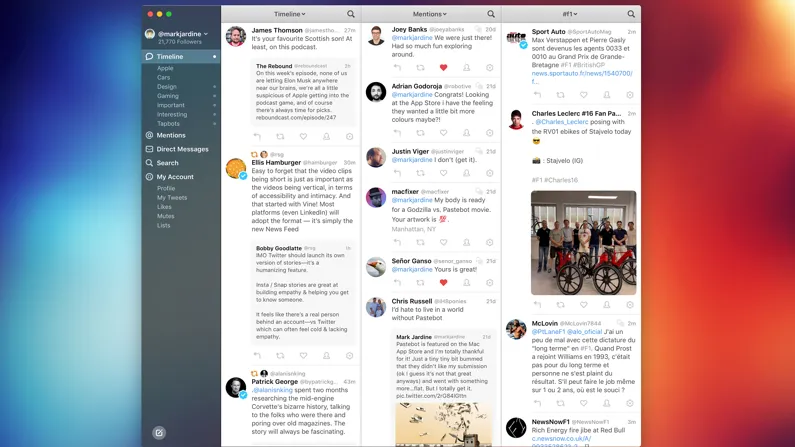The height and width of the screenshot is (447, 795).
Task: Retweet James Thomson's tweet
Action: point(280,136)
